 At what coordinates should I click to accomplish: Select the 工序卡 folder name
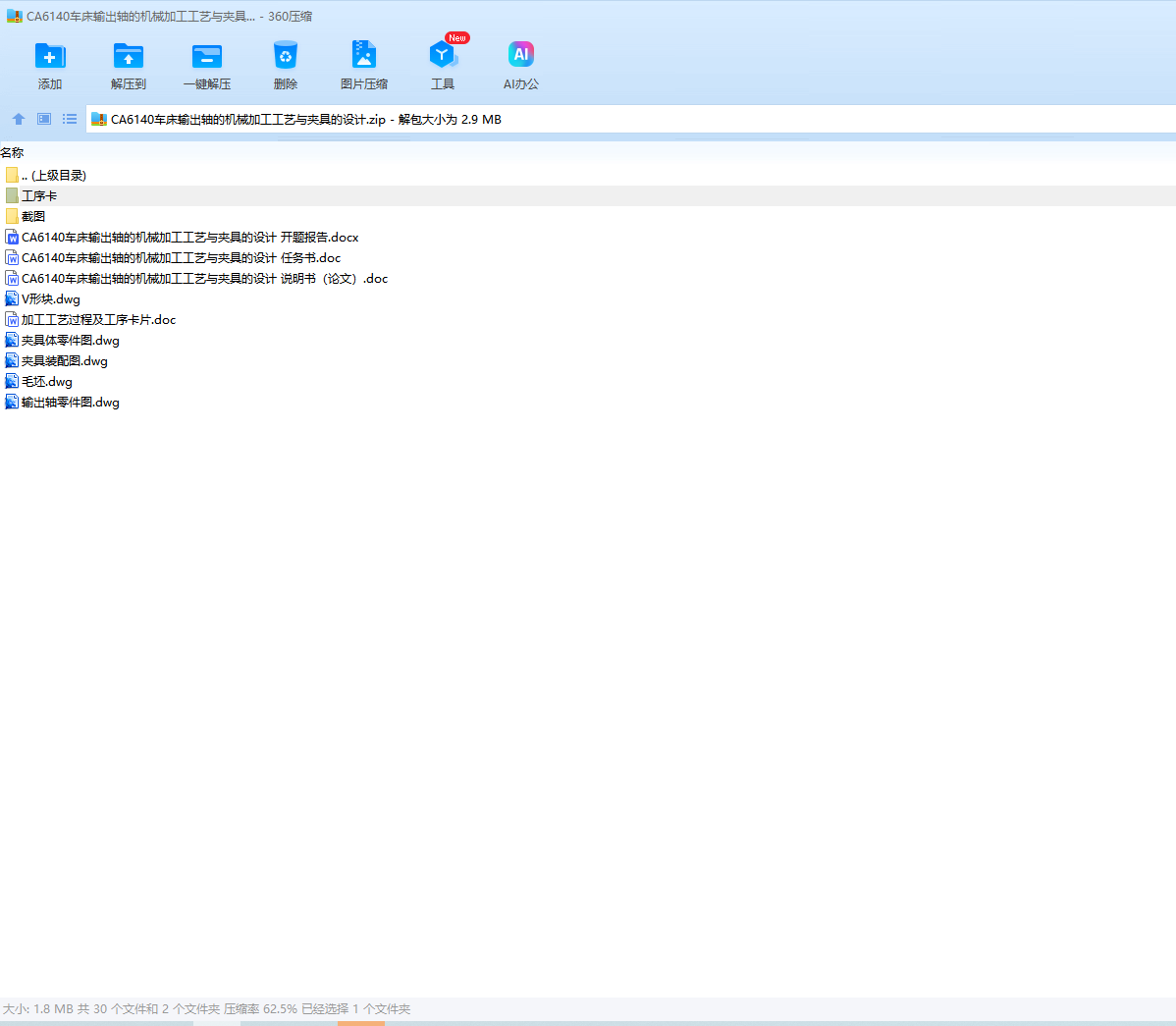tap(39, 195)
